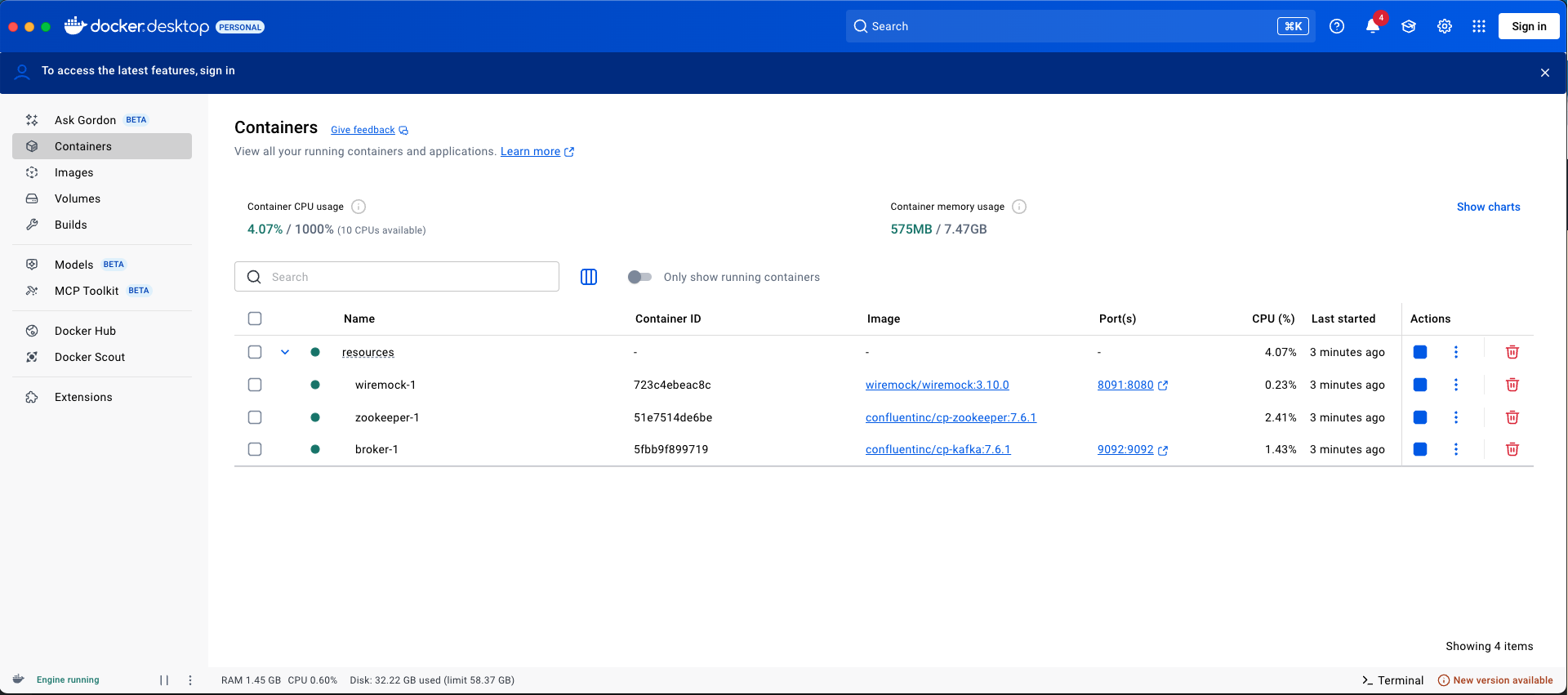This screenshot has height=695, width=1568.
Task: Click the CPU usage info icon
Action: 359,207
